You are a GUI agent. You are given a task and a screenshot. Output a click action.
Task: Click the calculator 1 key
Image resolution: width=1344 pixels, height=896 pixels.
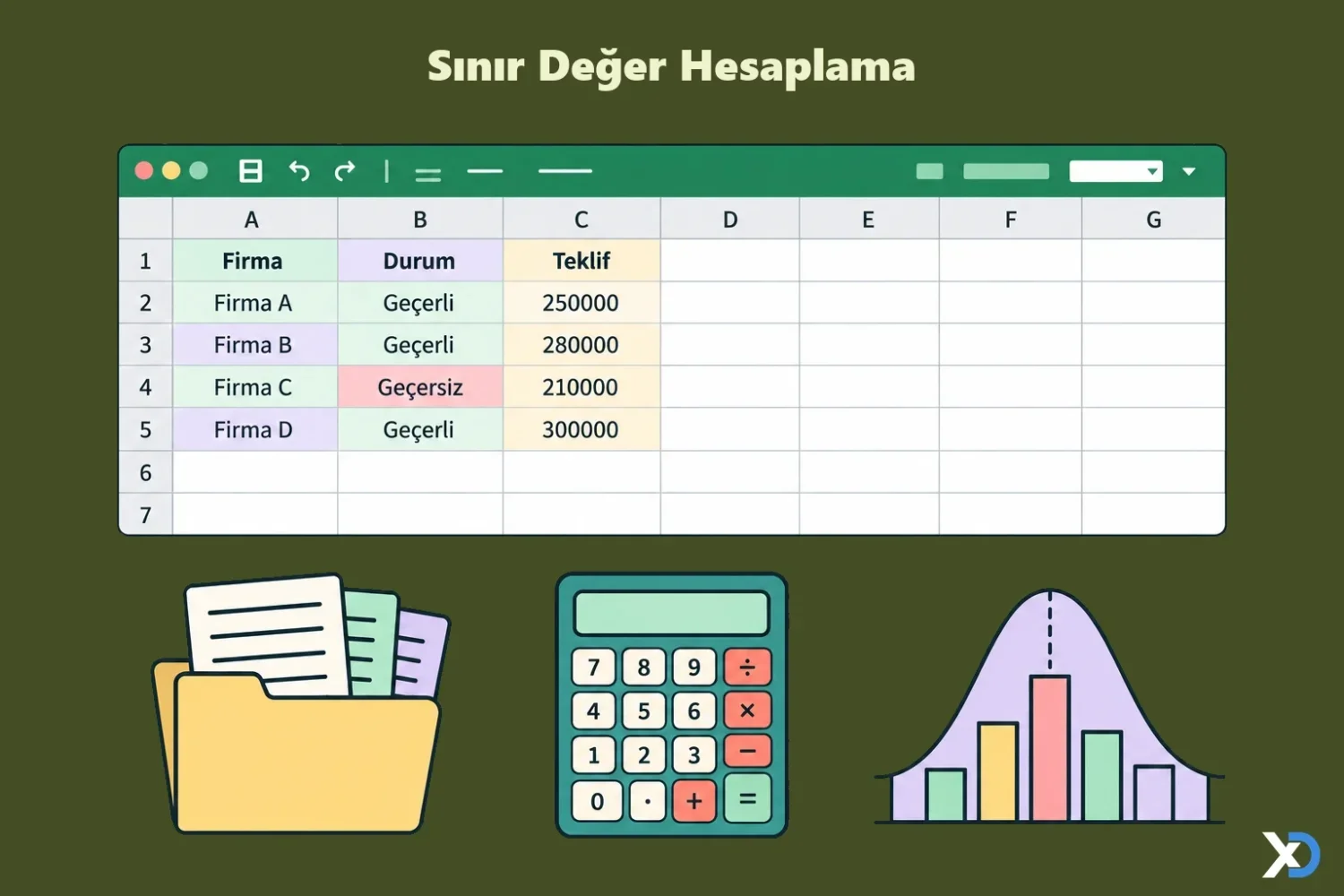tap(593, 755)
